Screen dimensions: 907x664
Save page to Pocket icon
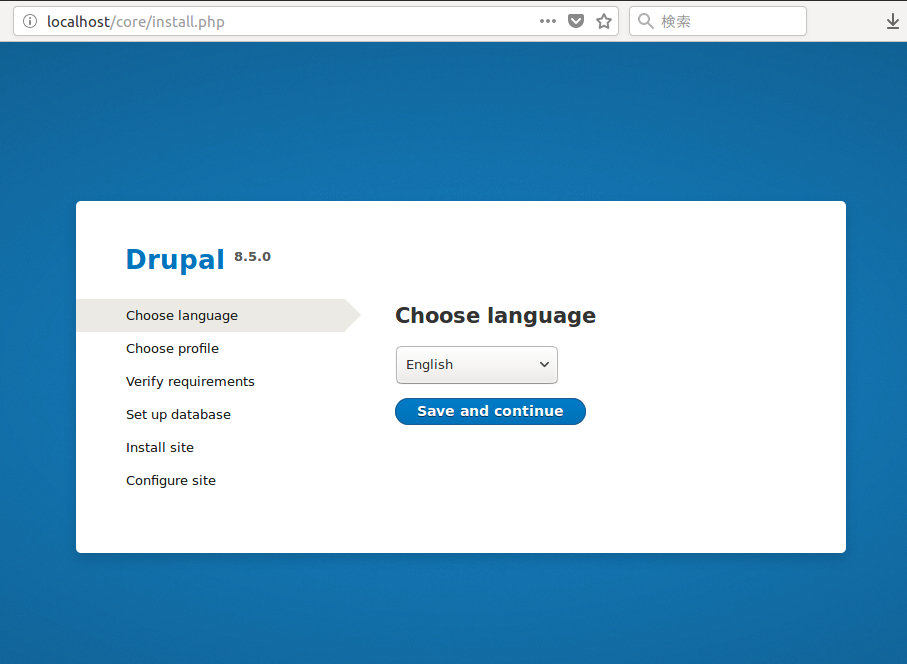point(576,21)
